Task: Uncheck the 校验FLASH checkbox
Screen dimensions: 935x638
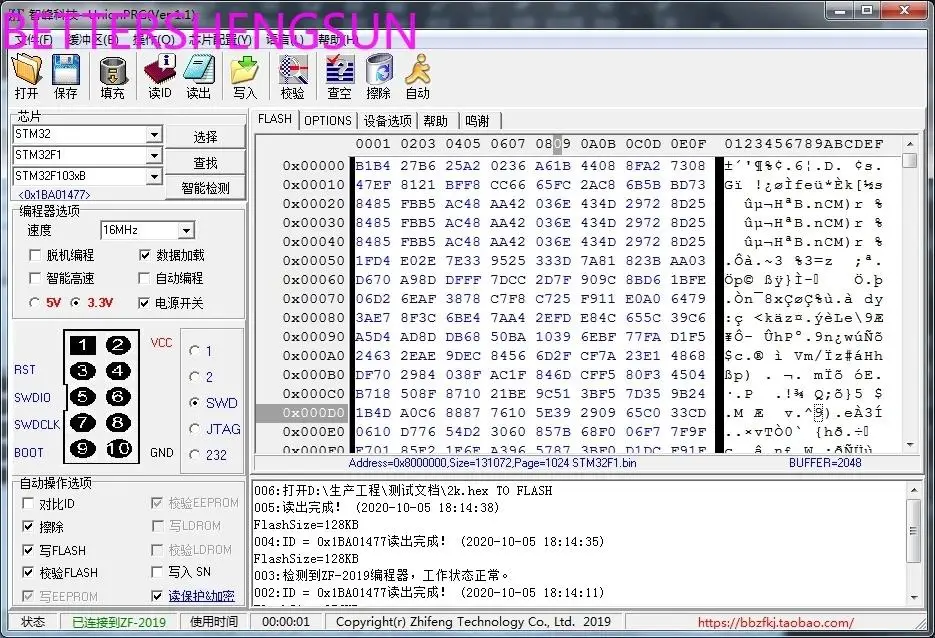Action: (x=27, y=572)
